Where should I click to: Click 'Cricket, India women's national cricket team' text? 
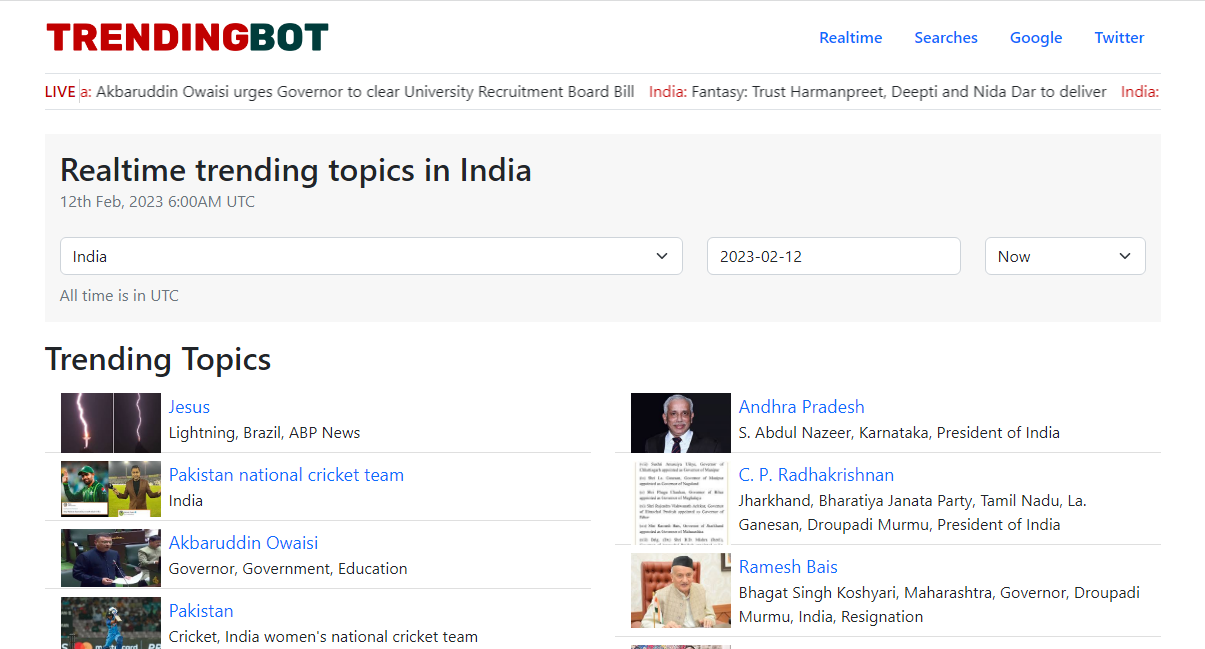click(x=323, y=637)
